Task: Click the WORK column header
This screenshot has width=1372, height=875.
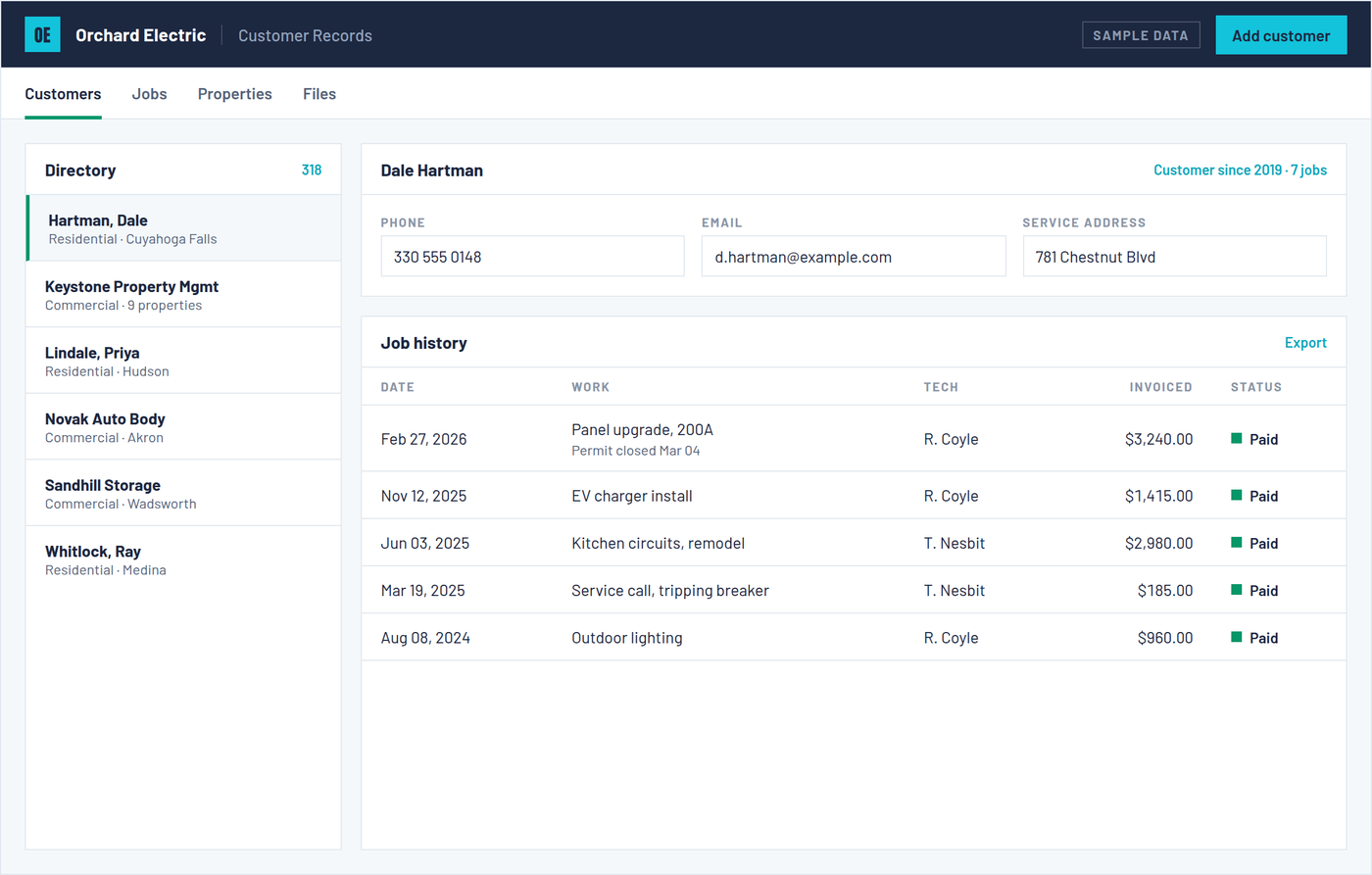Action: tap(591, 387)
